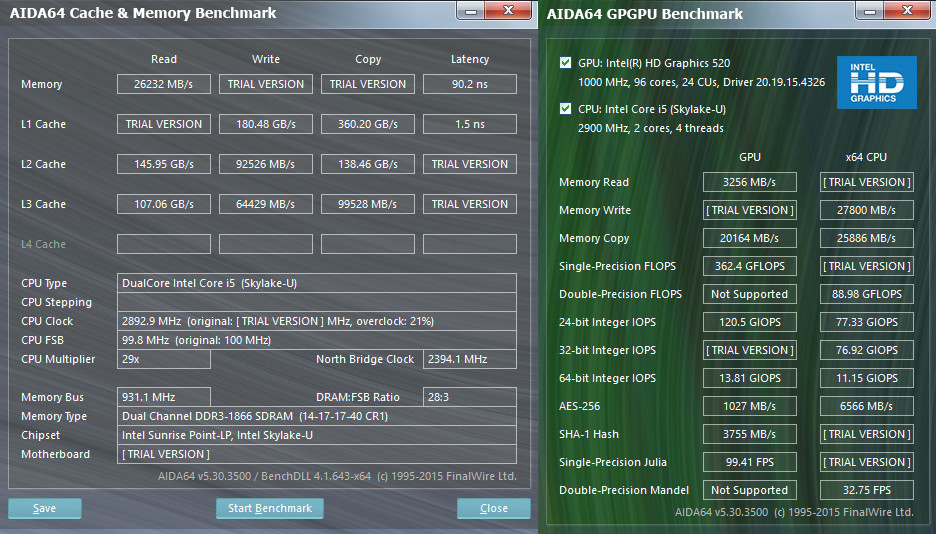The width and height of the screenshot is (936, 534).
Task: Click the GPU 13.81 GIOPS value
Action: [x=750, y=379]
